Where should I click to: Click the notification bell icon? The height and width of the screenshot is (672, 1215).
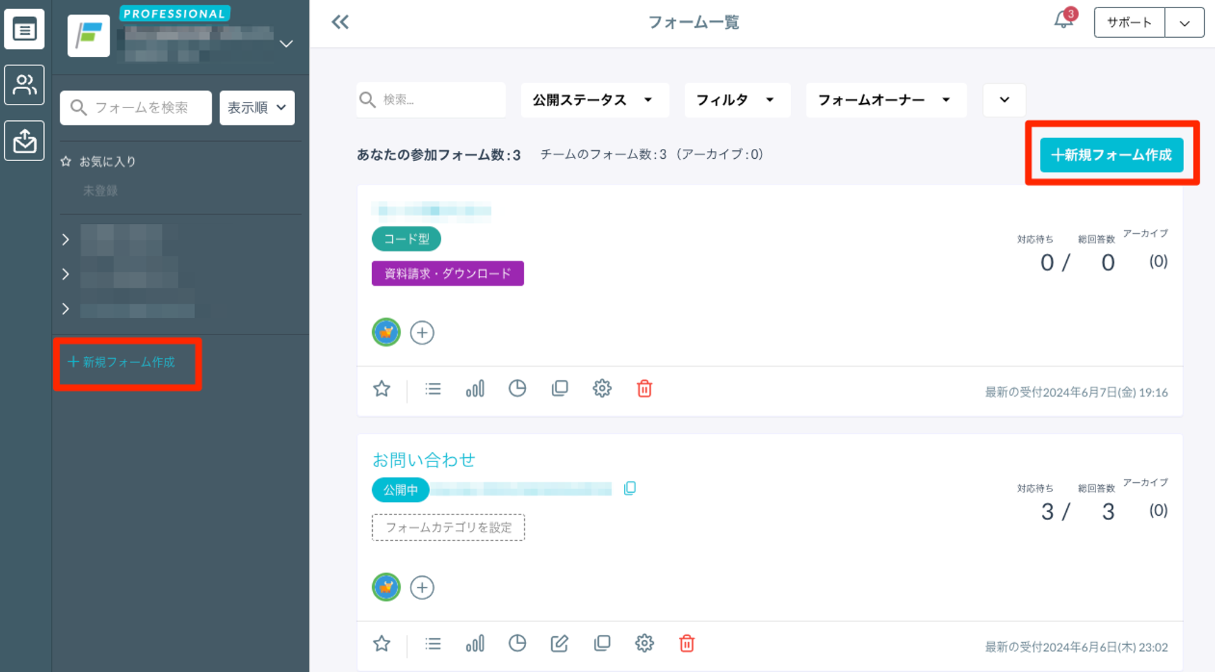[1063, 21]
